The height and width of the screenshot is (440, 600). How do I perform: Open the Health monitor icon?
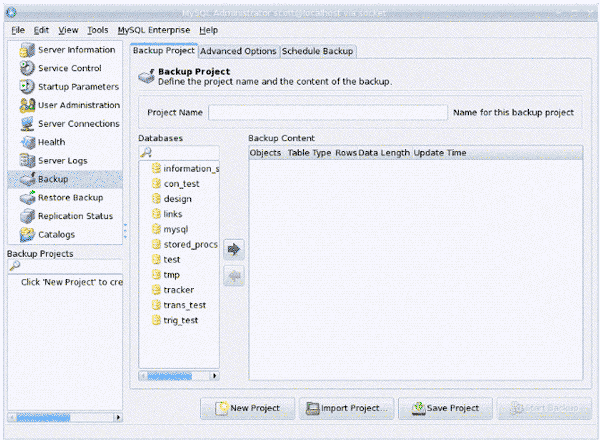click(x=27, y=142)
